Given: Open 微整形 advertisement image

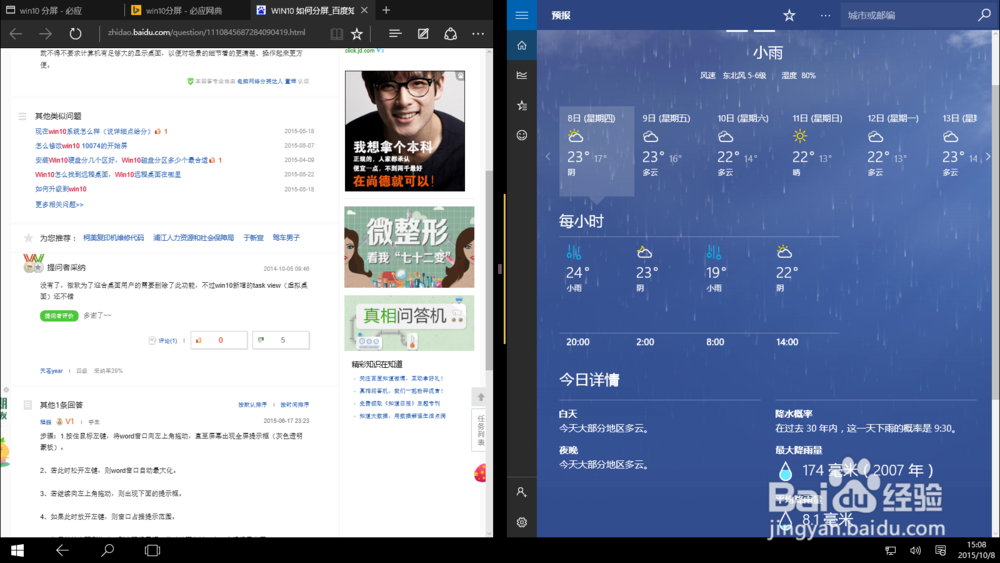Looking at the screenshot, I should pos(409,247).
